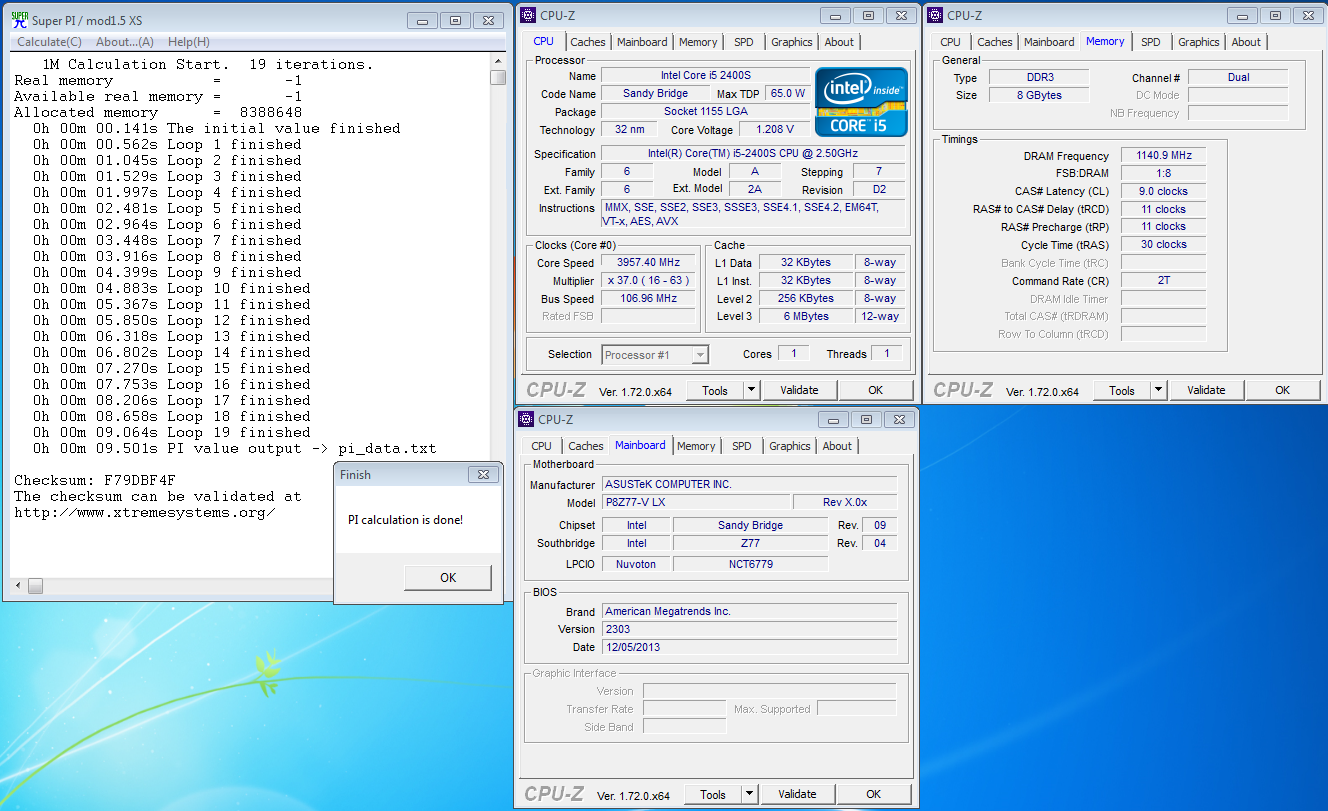Switch to Memory tab in CPU window
Viewport: 1328px width, 811px height.
pyautogui.click(x=698, y=42)
